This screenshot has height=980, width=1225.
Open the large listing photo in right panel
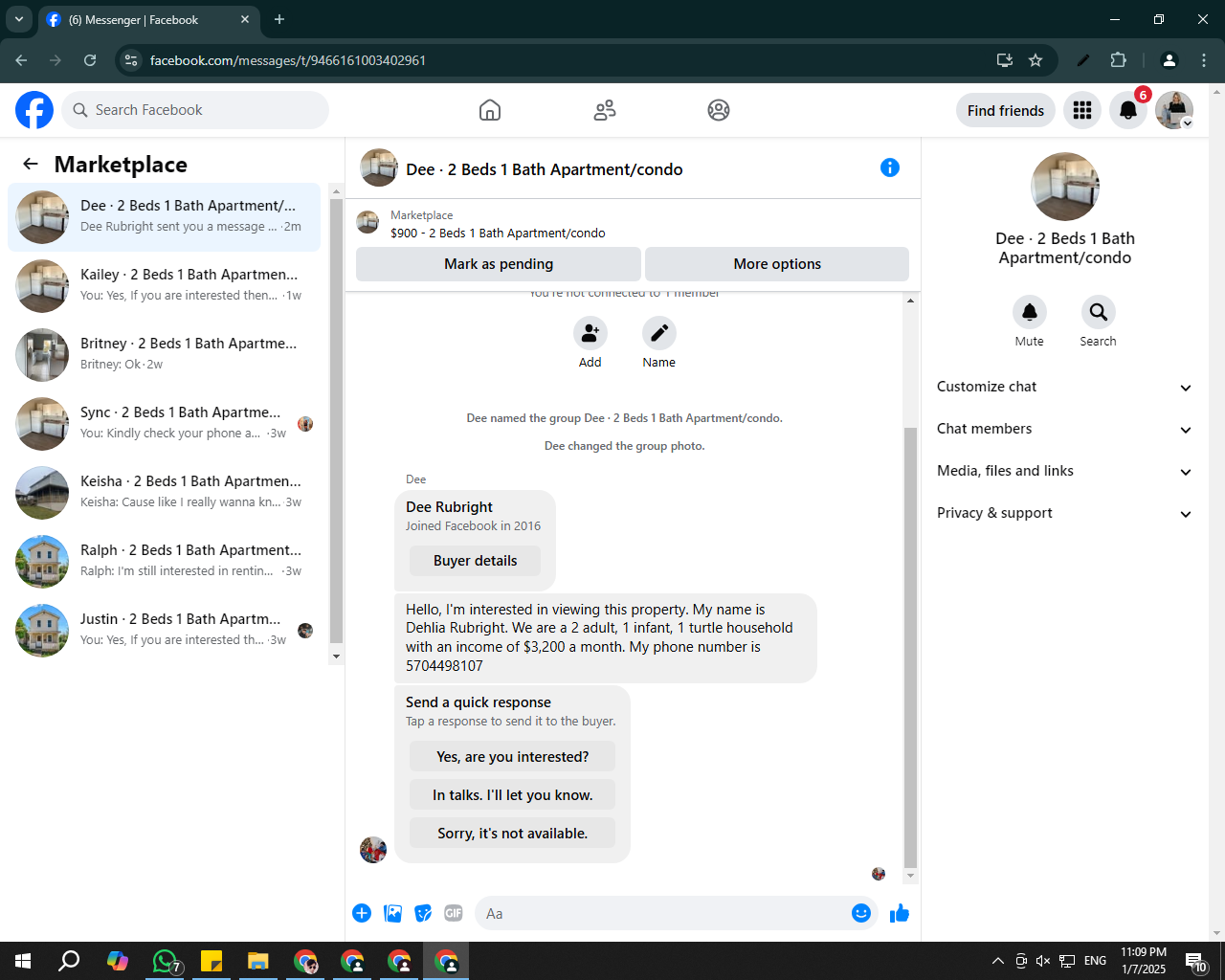1065,187
